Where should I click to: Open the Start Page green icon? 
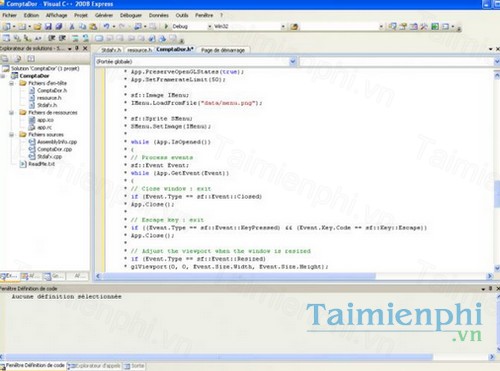435,26
